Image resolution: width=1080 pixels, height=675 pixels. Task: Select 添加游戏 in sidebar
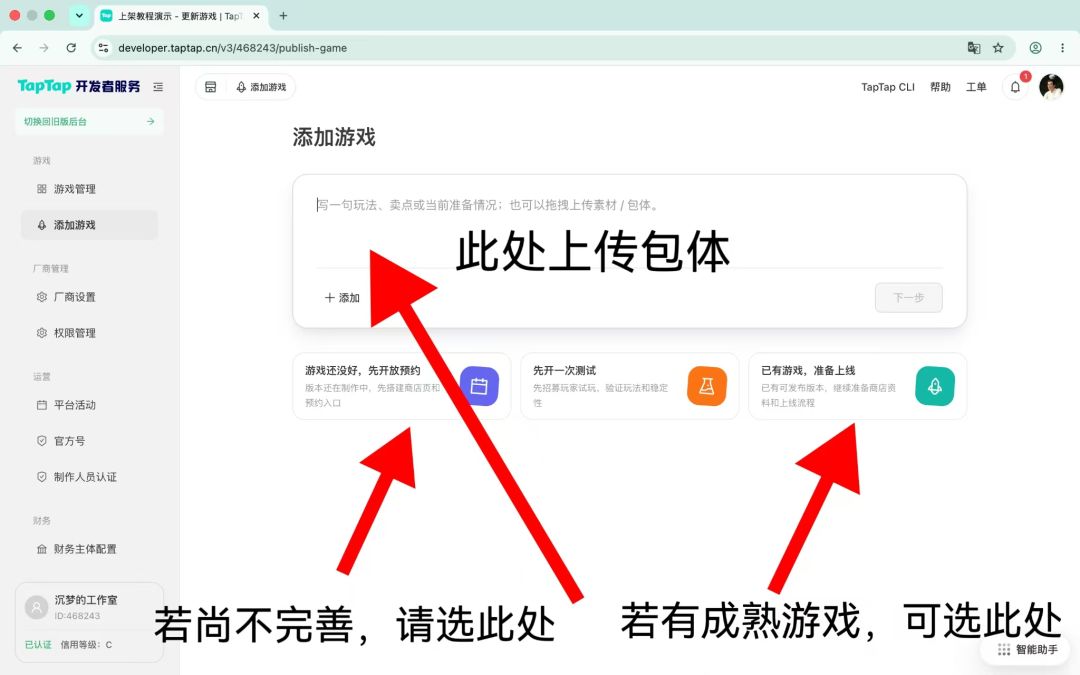pyautogui.click(x=90, y=225)
